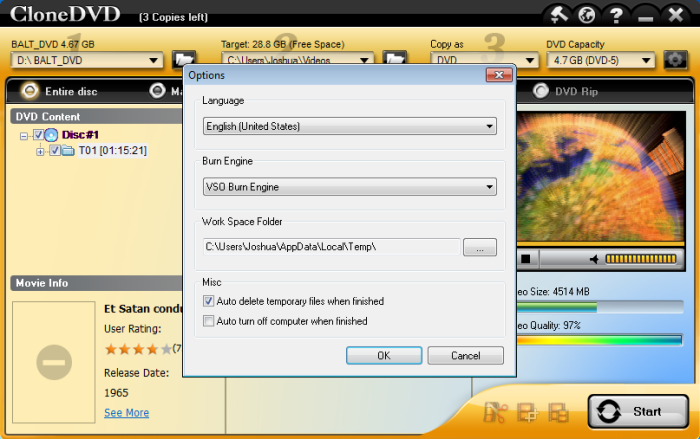The image size is (700, 439).
Task: Browse for target folder using folder icon
Action: tap(394, 60)
